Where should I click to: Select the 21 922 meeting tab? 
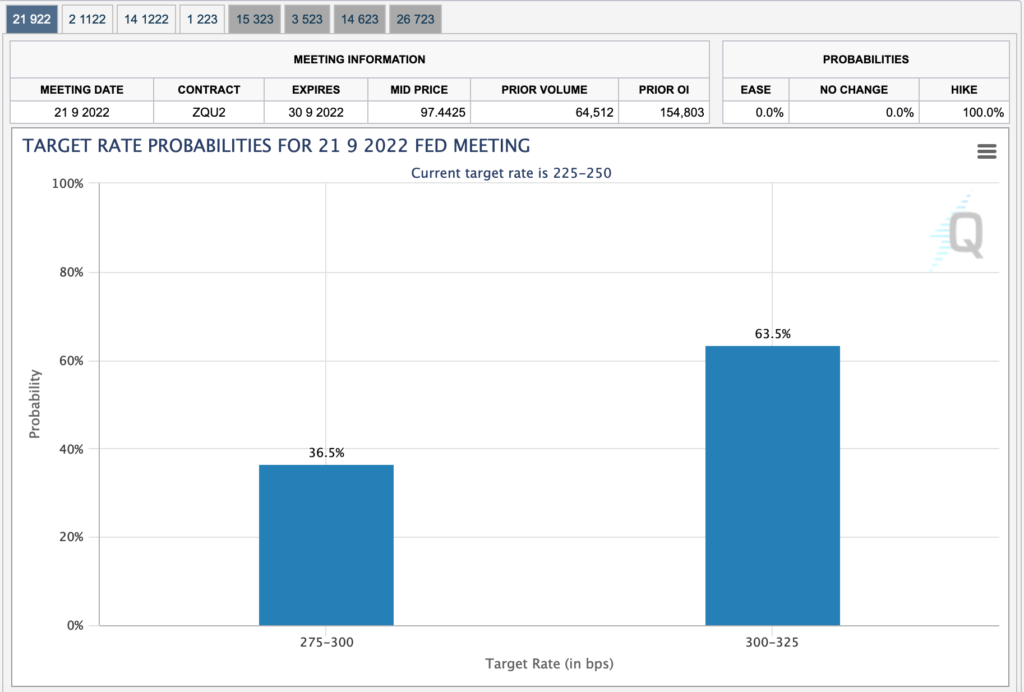pyautogui.click(x=32, y=19)
